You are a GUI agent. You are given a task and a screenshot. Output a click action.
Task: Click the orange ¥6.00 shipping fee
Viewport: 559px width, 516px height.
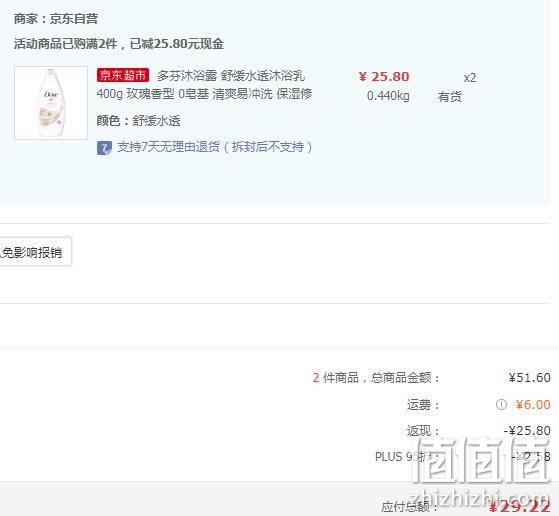[x=533, y=404]
